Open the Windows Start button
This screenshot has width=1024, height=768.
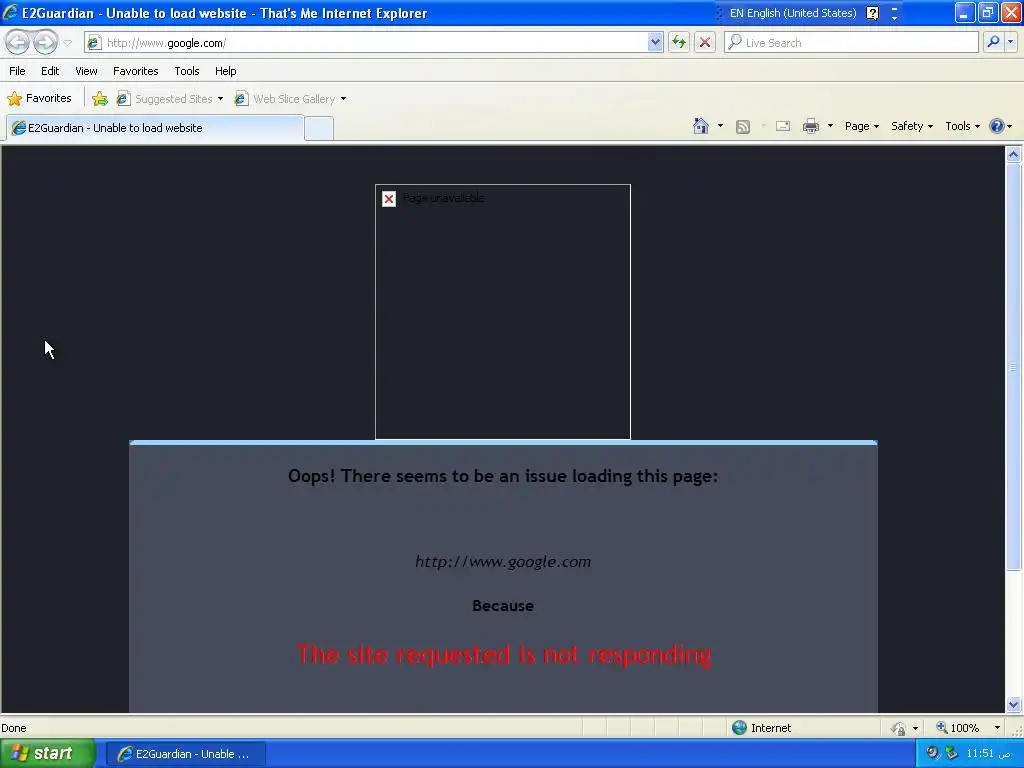47,754
